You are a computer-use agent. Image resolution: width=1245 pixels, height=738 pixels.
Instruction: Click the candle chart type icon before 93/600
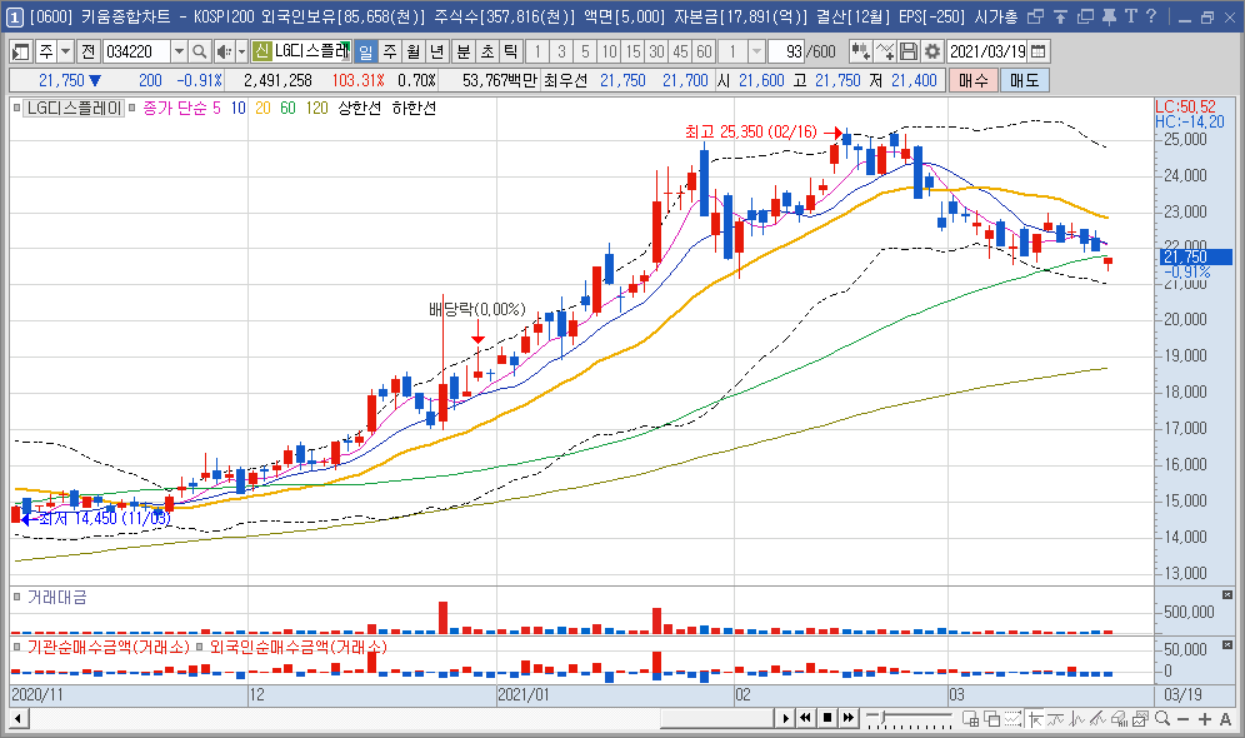click(x=860, y=51)
